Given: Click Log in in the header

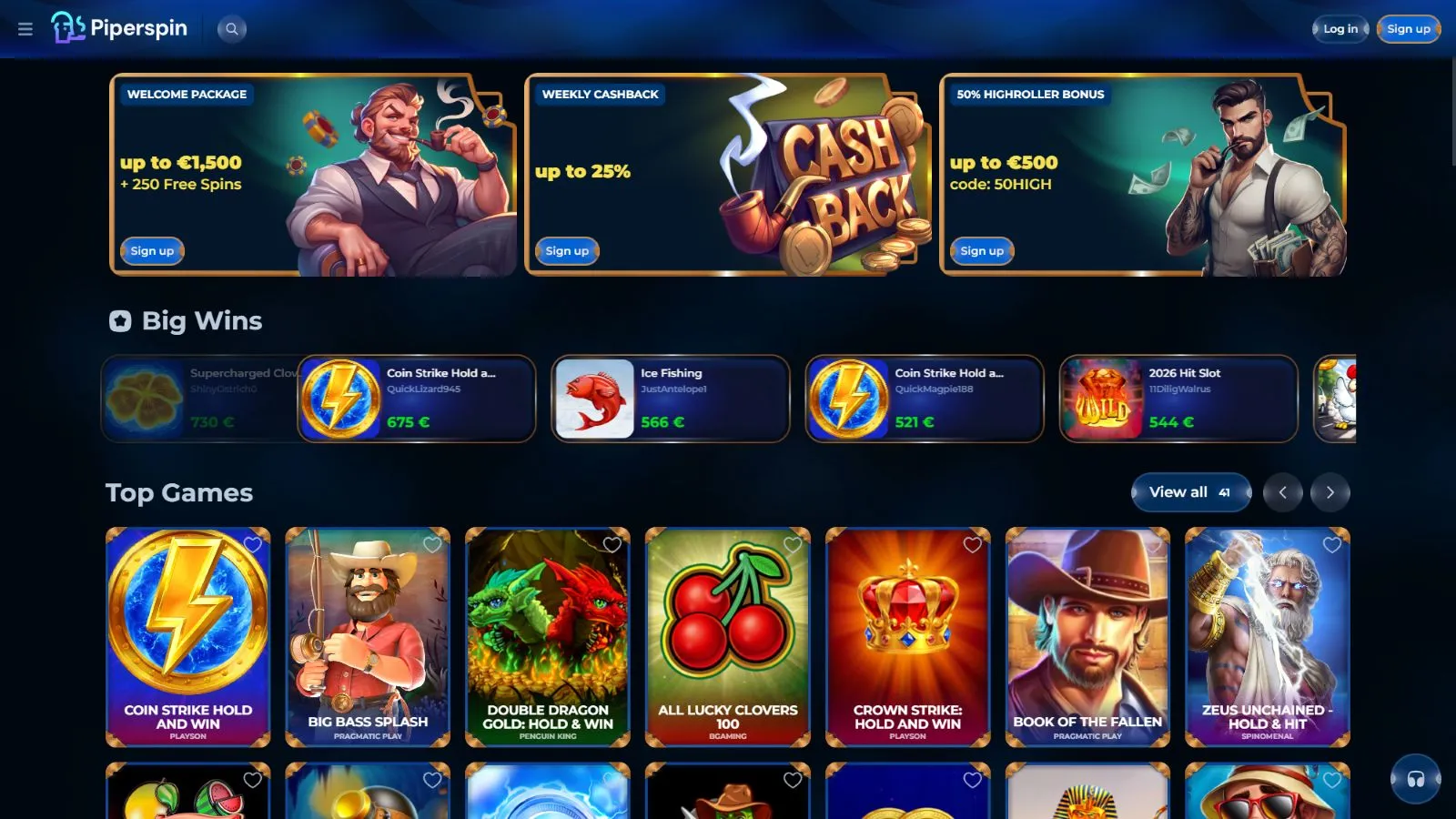Looking at the screenshot, I should [1340, 29].
